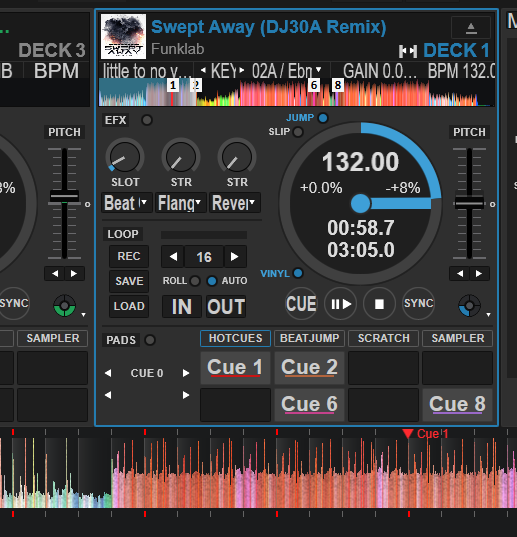The image size is (517, 537).
Task: Click the LOAD loop button
Action: click(x=129, y=306)
